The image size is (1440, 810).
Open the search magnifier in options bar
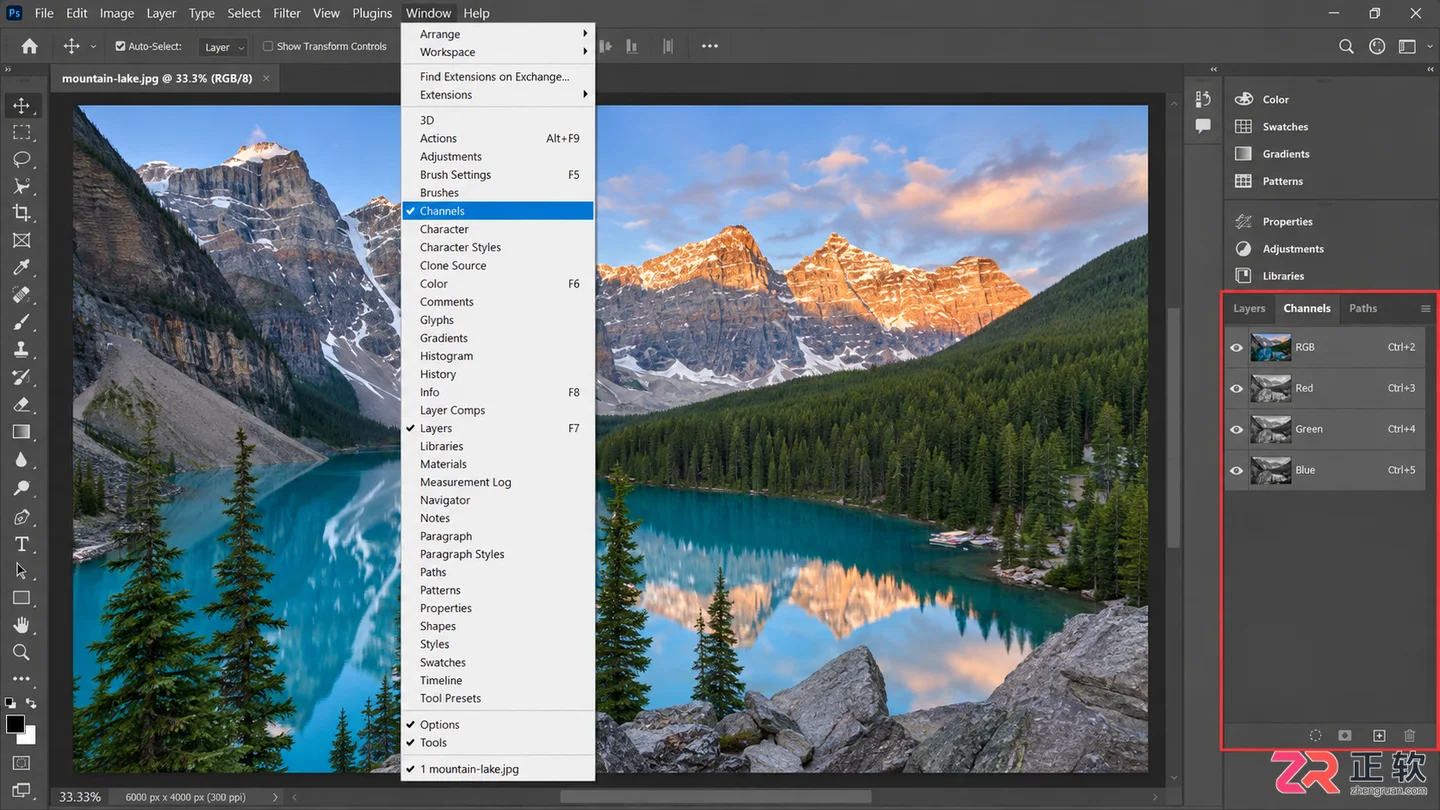1346,46
